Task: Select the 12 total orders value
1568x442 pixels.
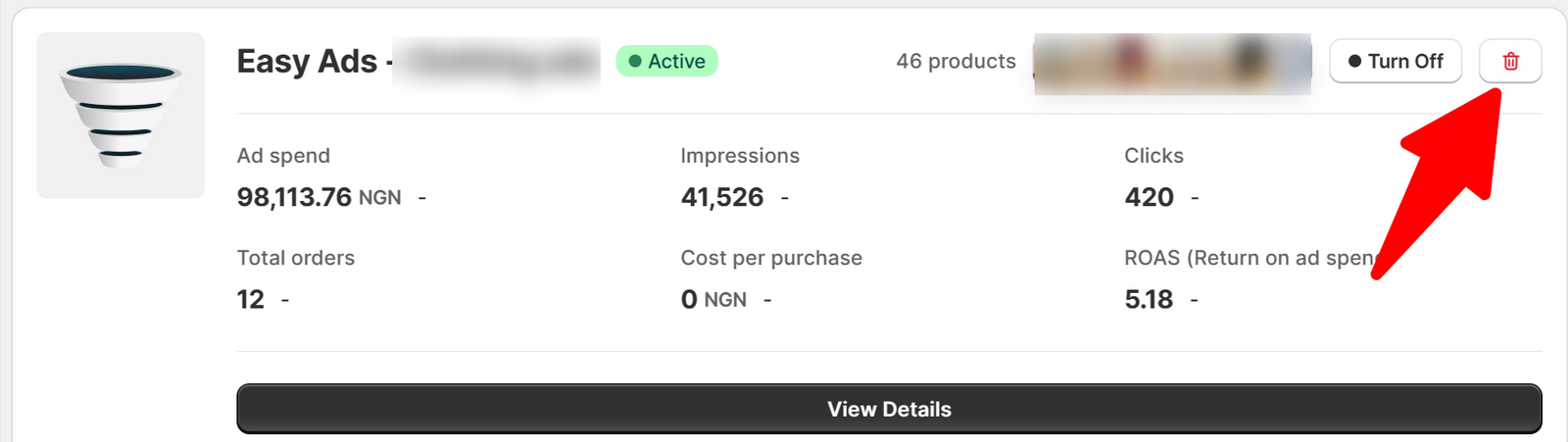Action: click(x=251, y=299)
